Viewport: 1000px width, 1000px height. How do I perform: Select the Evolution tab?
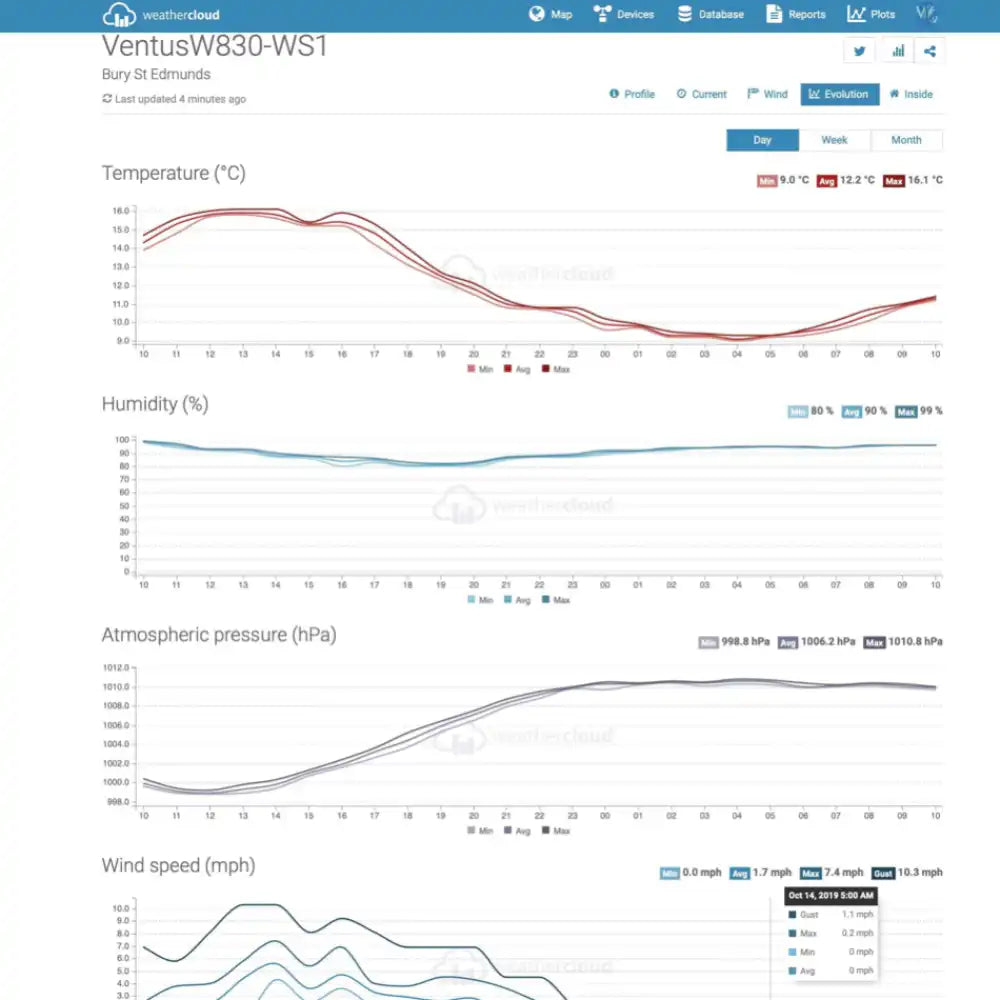click(x=839, y=94)
